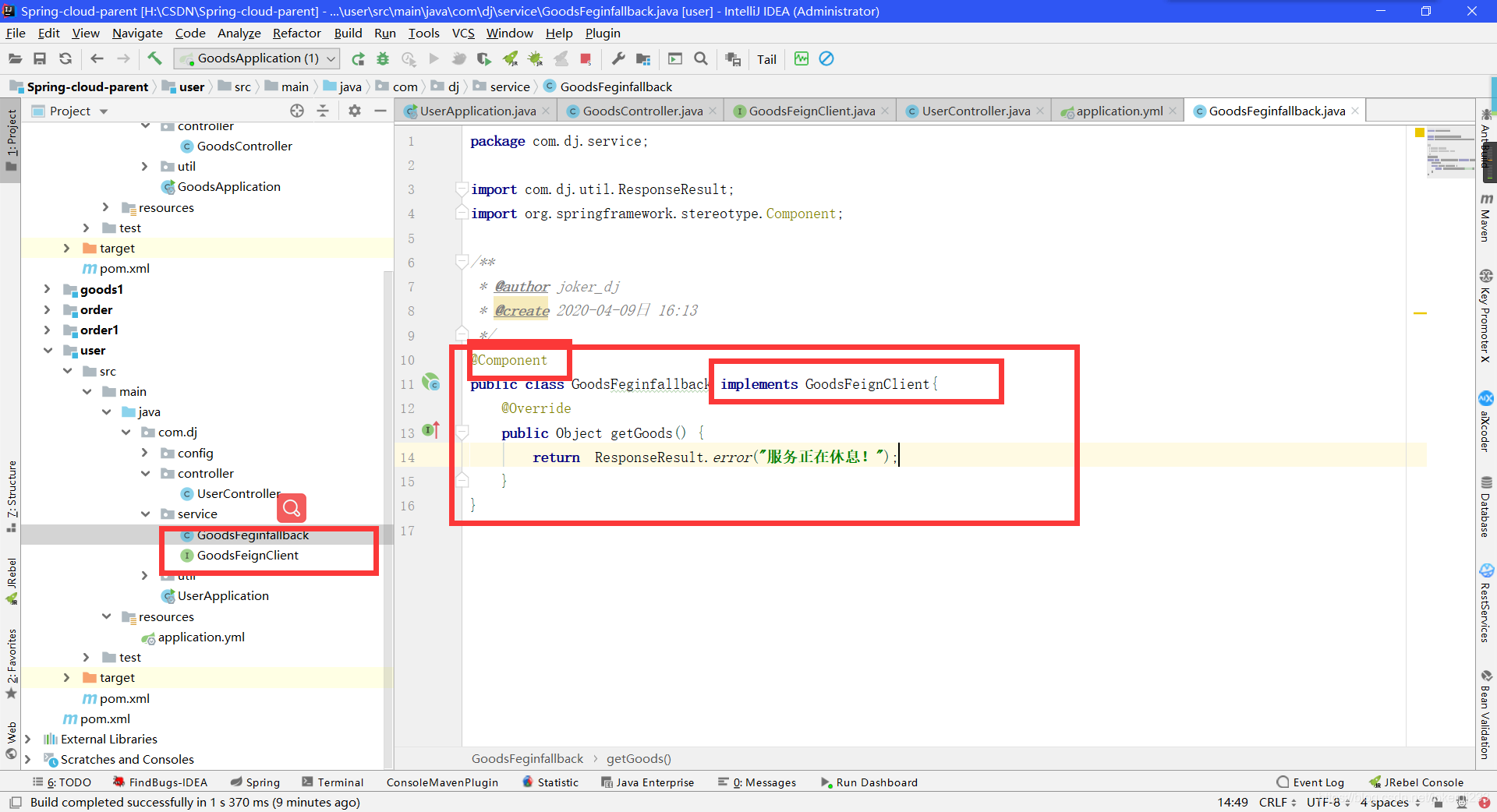1497x812 pixels.
Task: Open the Refactor menu
Action: (x=296, y=33)
